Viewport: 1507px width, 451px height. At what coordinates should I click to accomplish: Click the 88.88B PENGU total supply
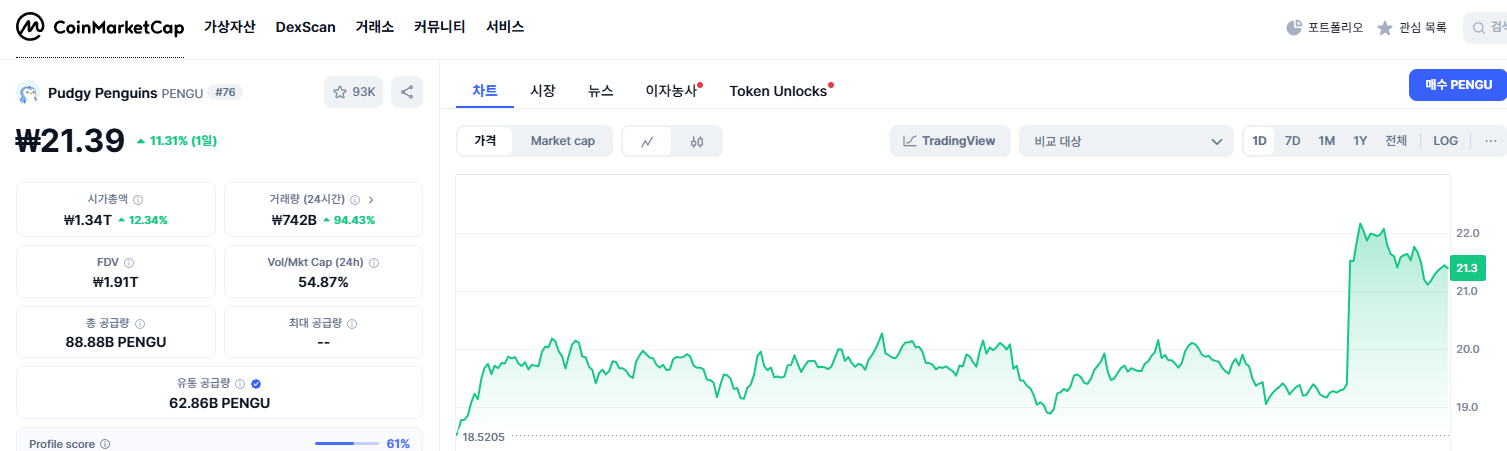coord(116,342)
